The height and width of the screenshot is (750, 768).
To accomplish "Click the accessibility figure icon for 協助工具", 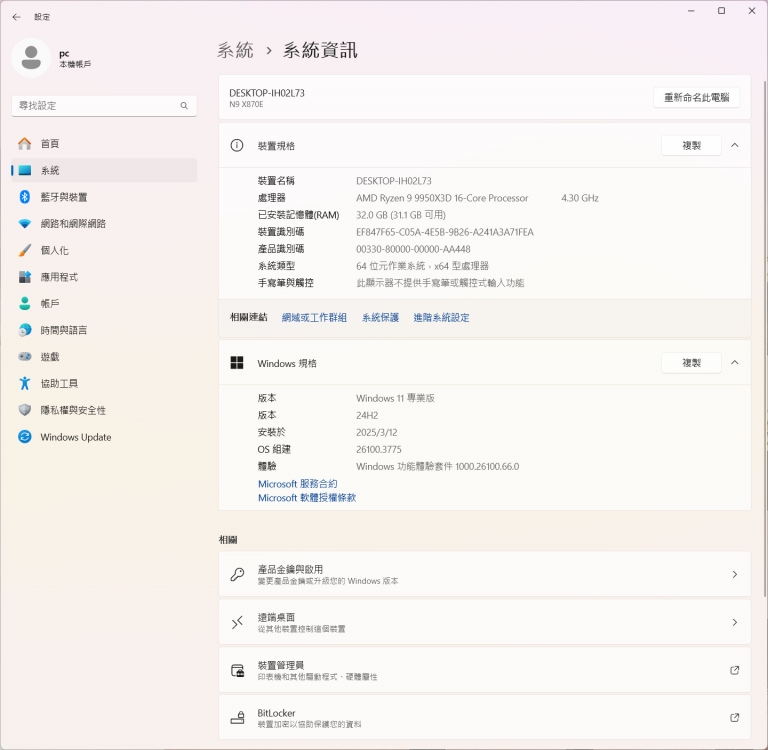I will (24, 384).
